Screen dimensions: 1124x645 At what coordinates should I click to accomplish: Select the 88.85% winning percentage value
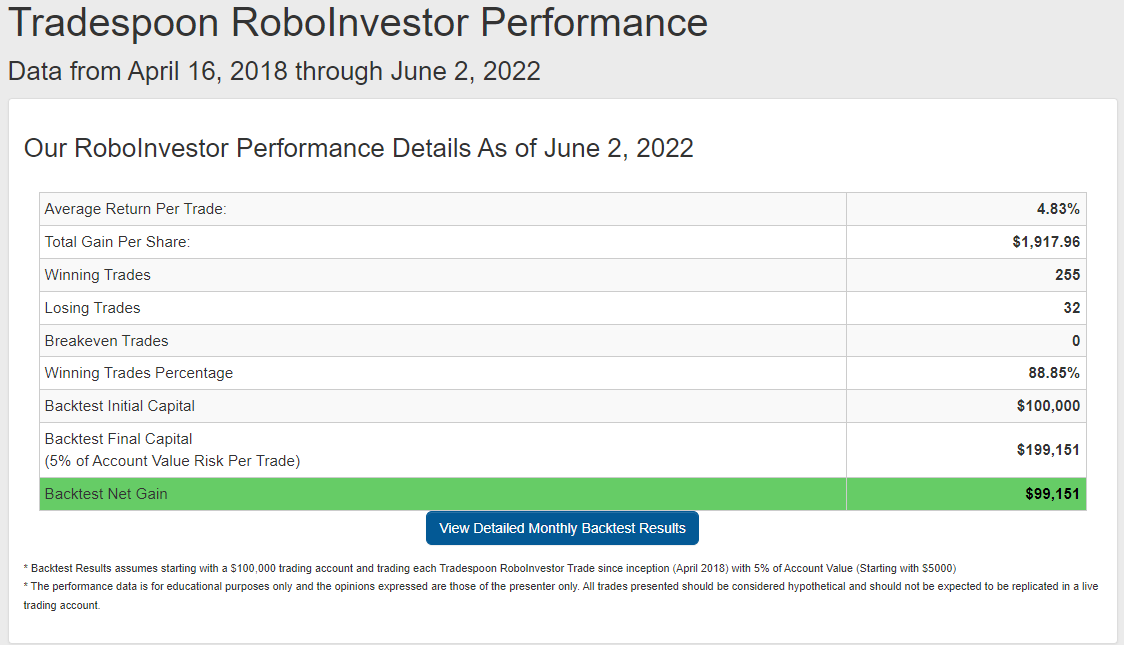[x=1055, y=373]
